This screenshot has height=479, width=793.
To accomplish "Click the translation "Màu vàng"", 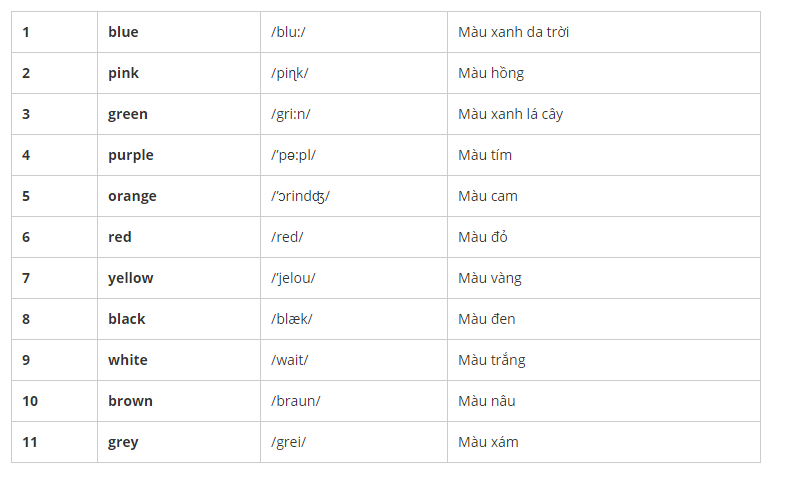I will click(x=490, y=278).
